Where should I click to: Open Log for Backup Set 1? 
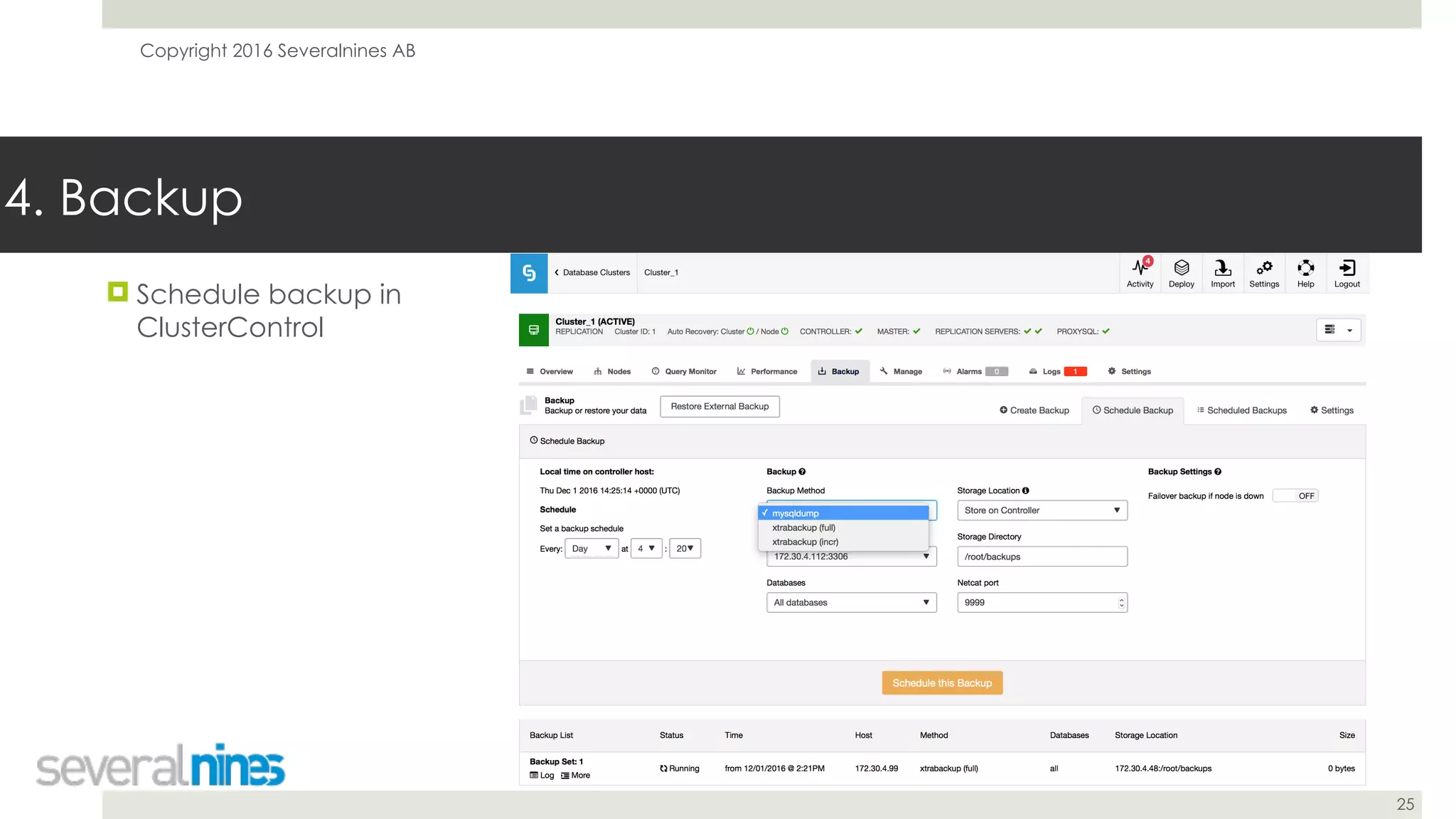pyautogui.click(x=542, y=776)
